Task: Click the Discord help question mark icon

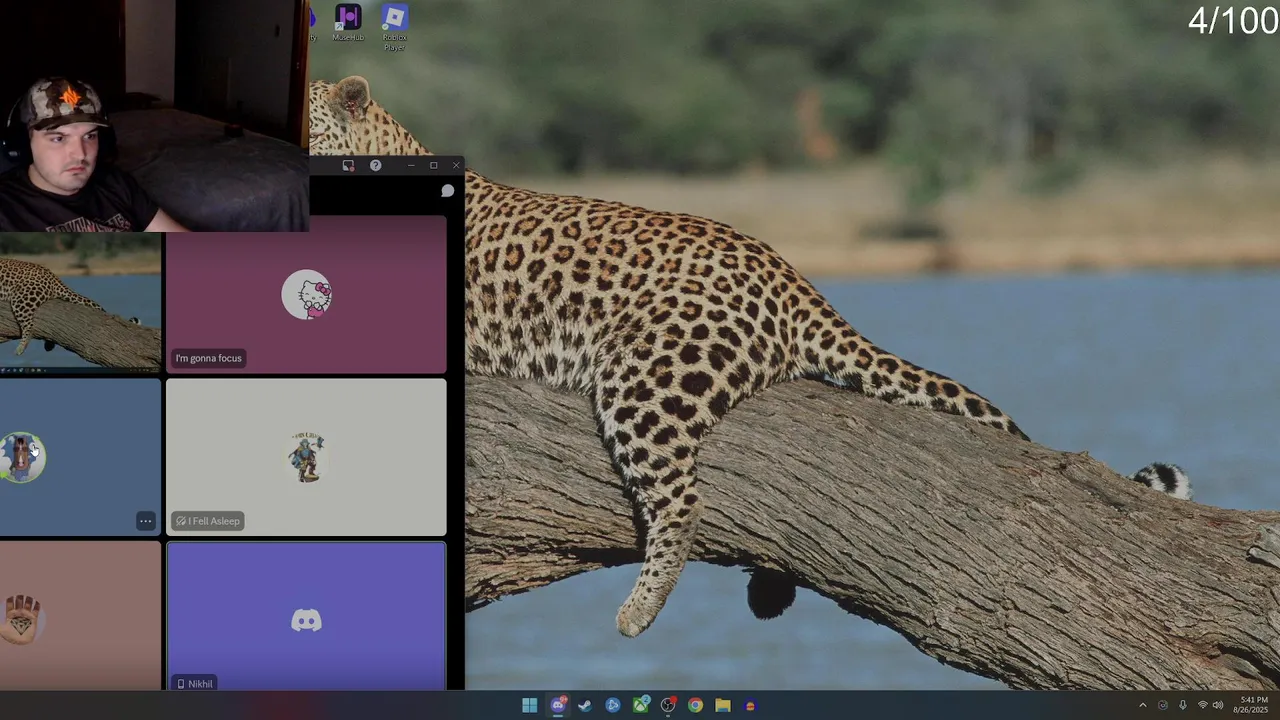Action: pyautogui.click(x=375, y=165)
